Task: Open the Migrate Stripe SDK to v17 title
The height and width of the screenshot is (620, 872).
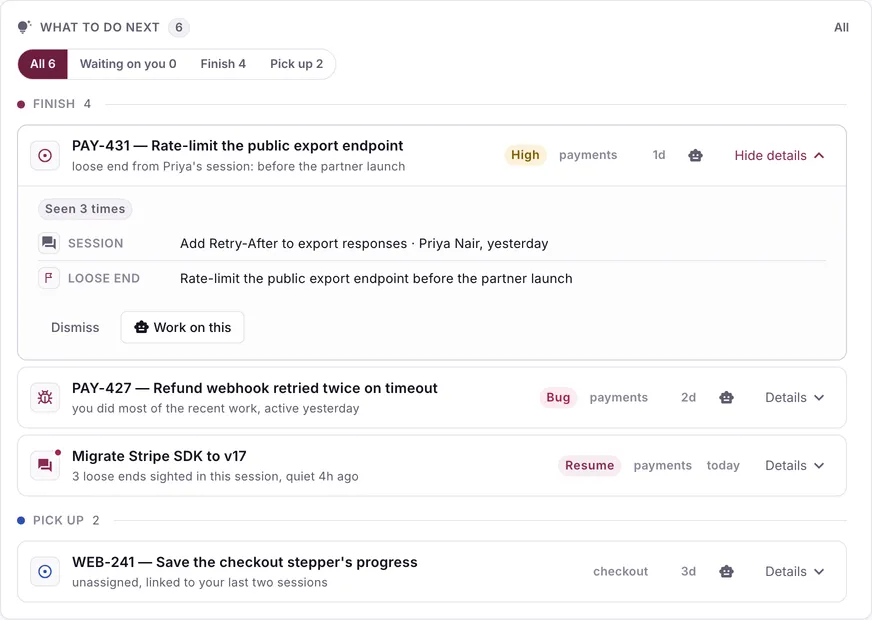Action: pos(159,456)
